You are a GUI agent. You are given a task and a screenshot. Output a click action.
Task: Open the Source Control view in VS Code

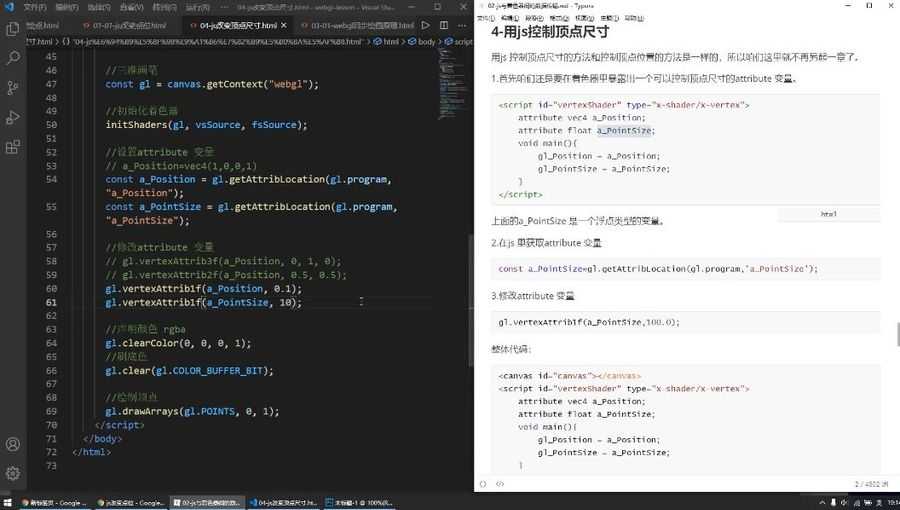pos(13,87)
